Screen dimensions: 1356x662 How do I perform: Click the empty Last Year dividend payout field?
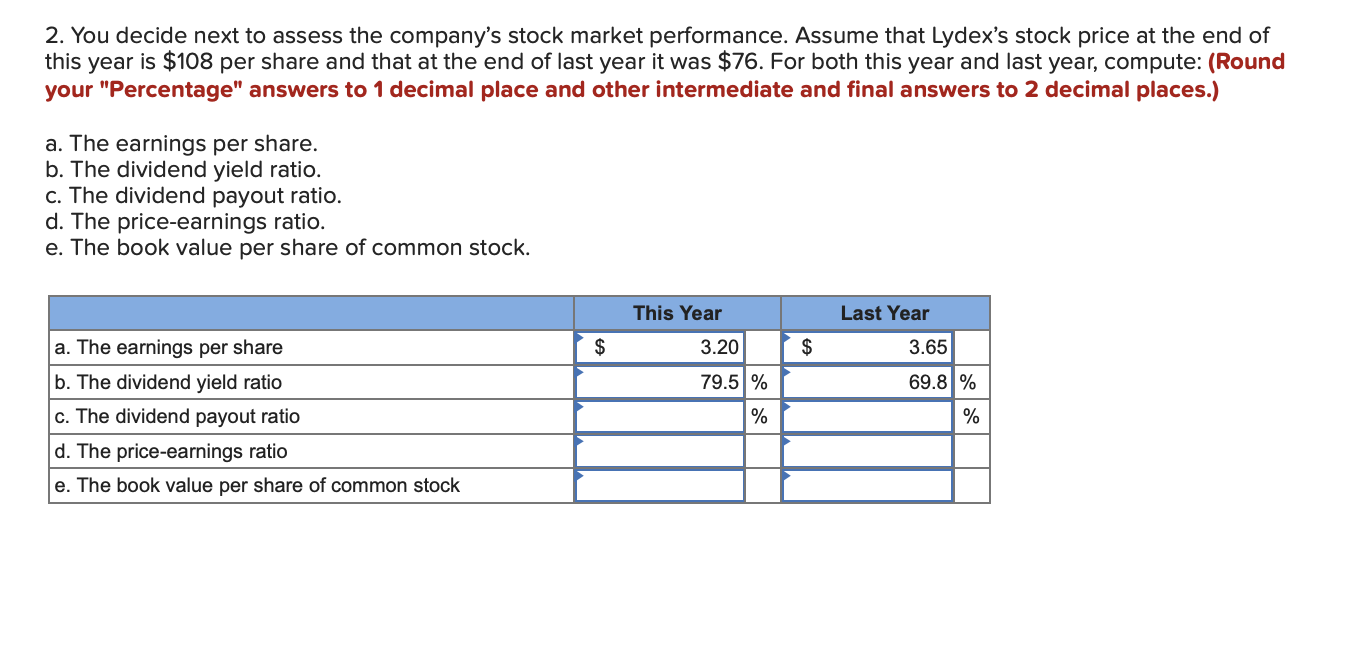coord(868,416)
